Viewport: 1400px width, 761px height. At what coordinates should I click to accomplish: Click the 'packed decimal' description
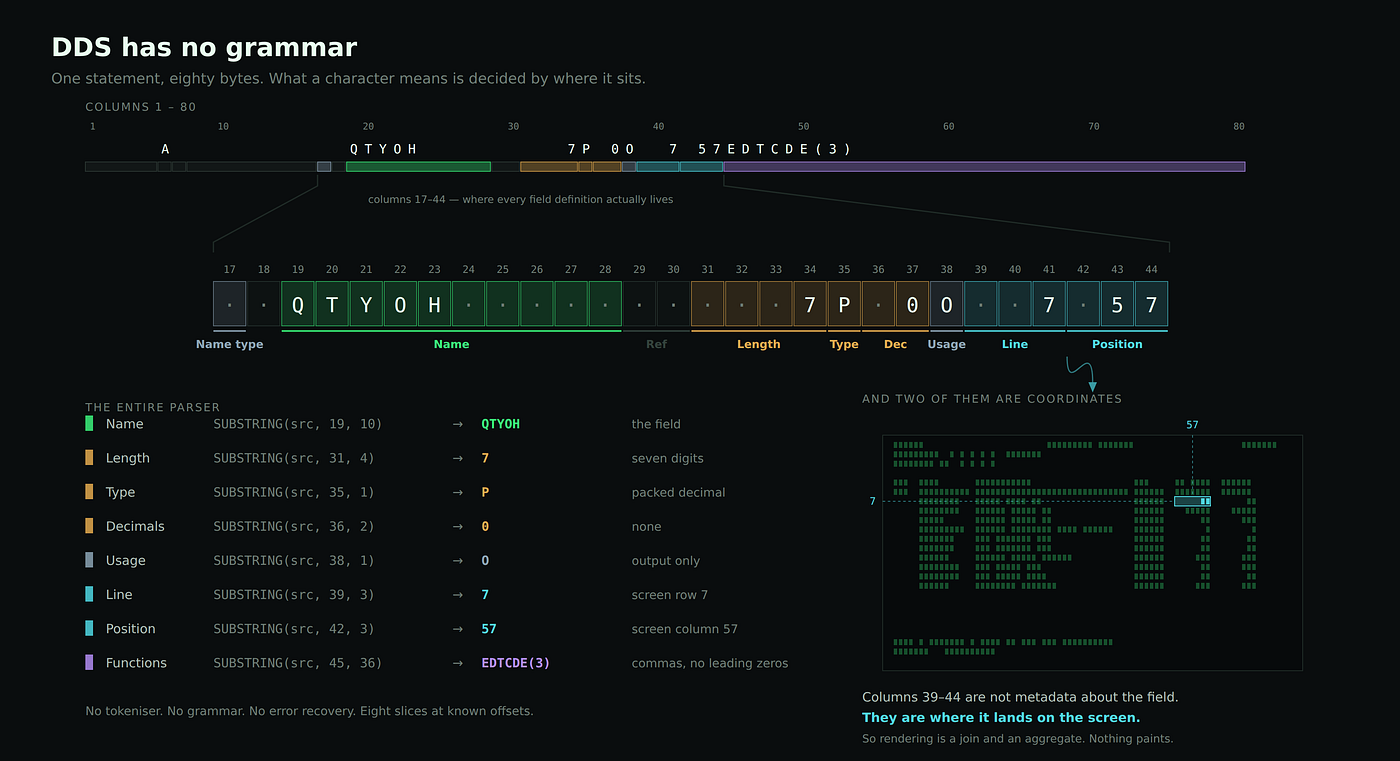[x=679, y=492]
